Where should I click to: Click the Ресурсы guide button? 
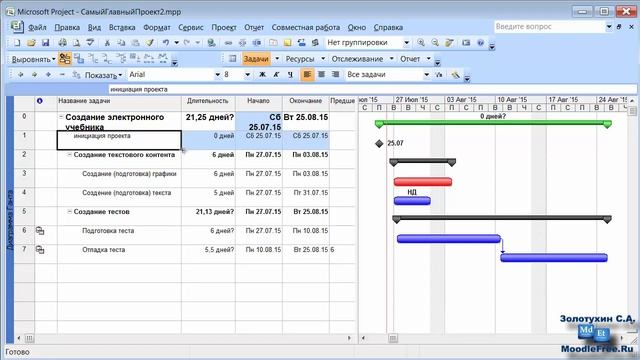coord(300,59)
